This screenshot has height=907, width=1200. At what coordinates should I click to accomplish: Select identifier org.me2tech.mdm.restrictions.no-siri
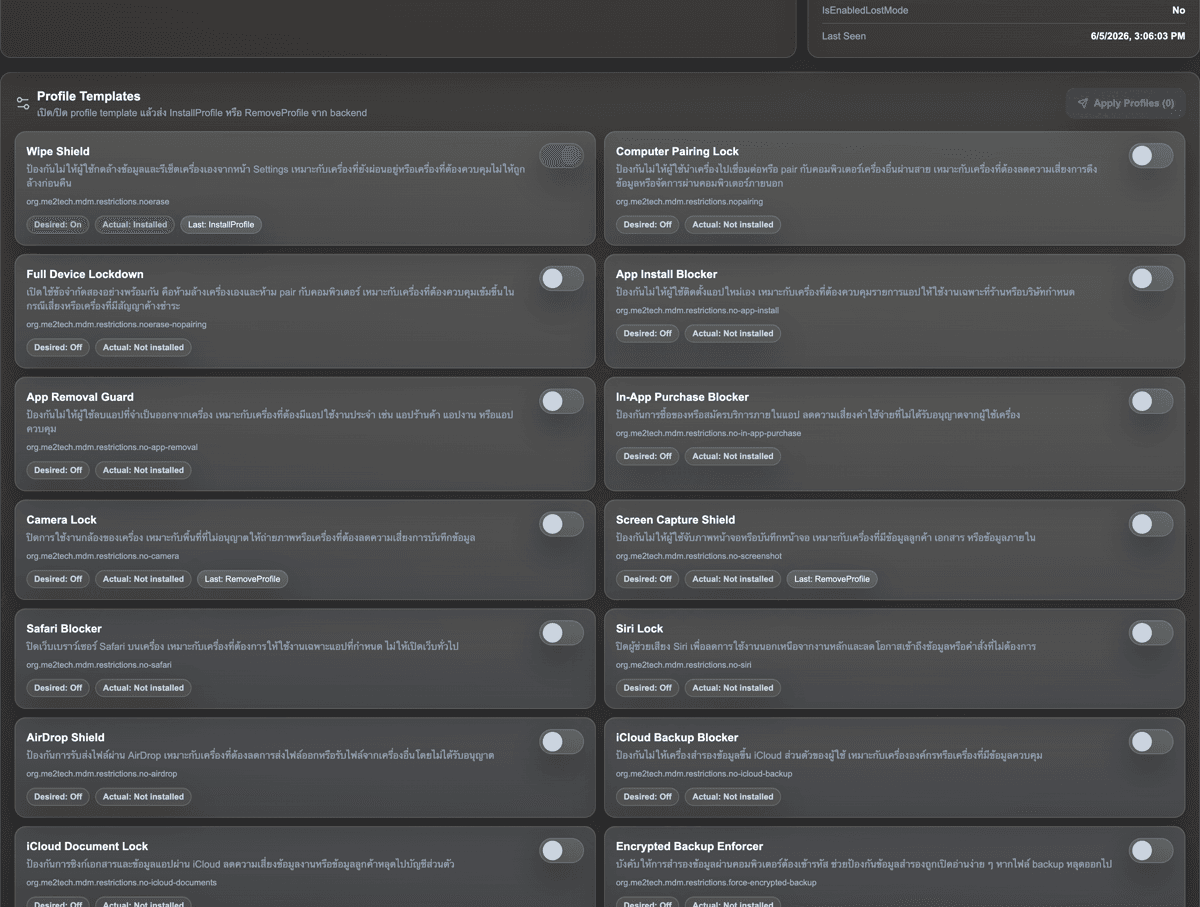pos(684,666)
